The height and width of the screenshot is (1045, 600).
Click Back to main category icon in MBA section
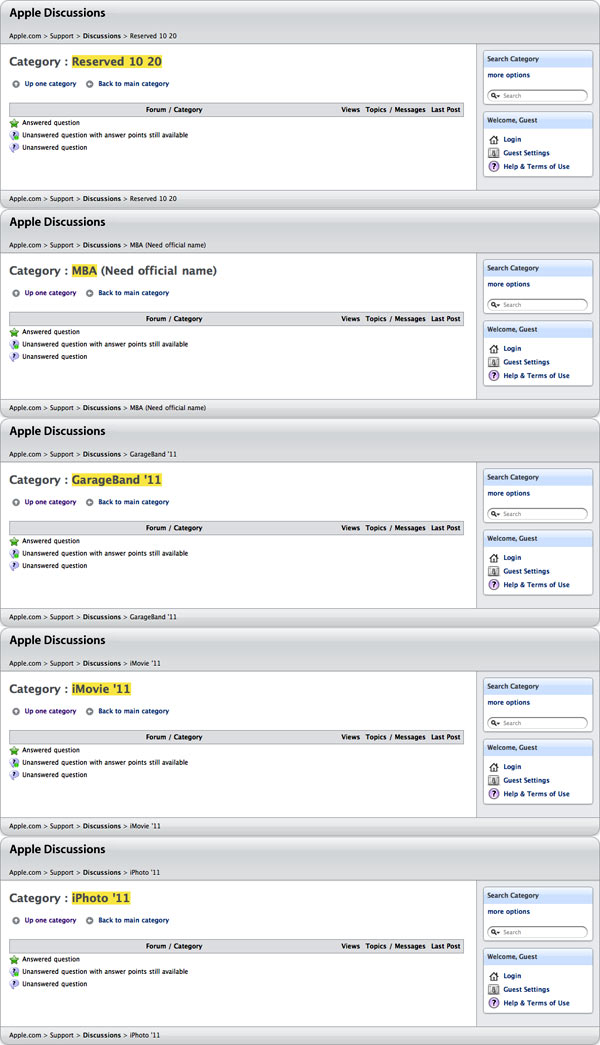pyautogui.click(x=90, y=293)
